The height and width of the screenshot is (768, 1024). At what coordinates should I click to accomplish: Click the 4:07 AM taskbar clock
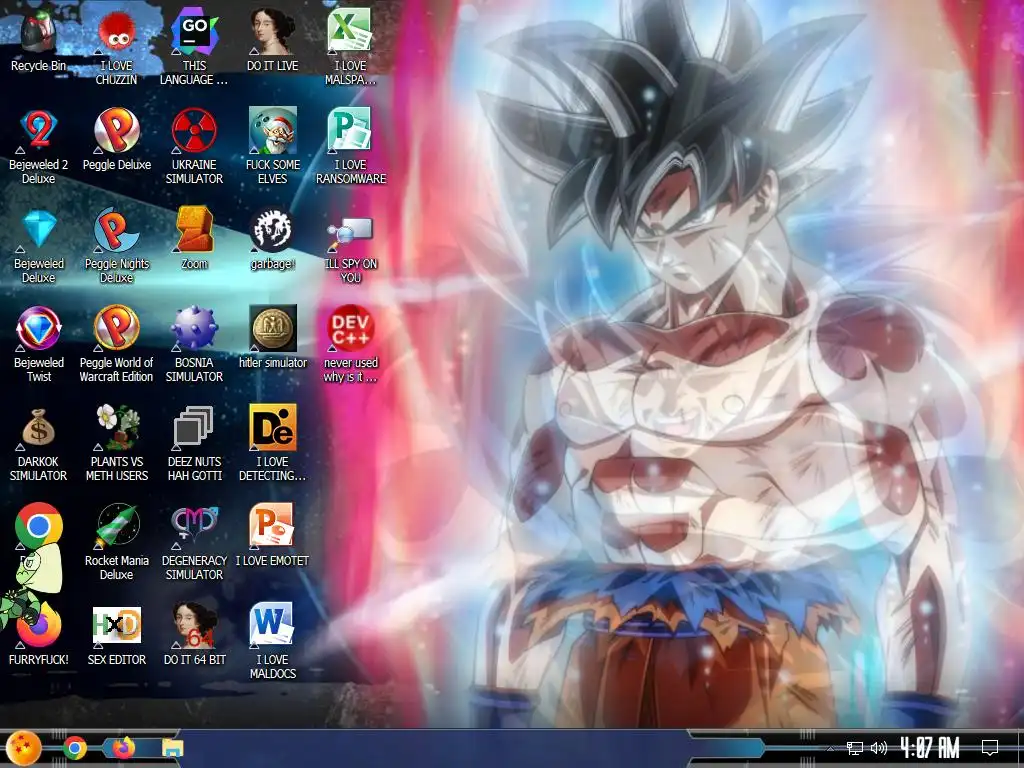929,748
